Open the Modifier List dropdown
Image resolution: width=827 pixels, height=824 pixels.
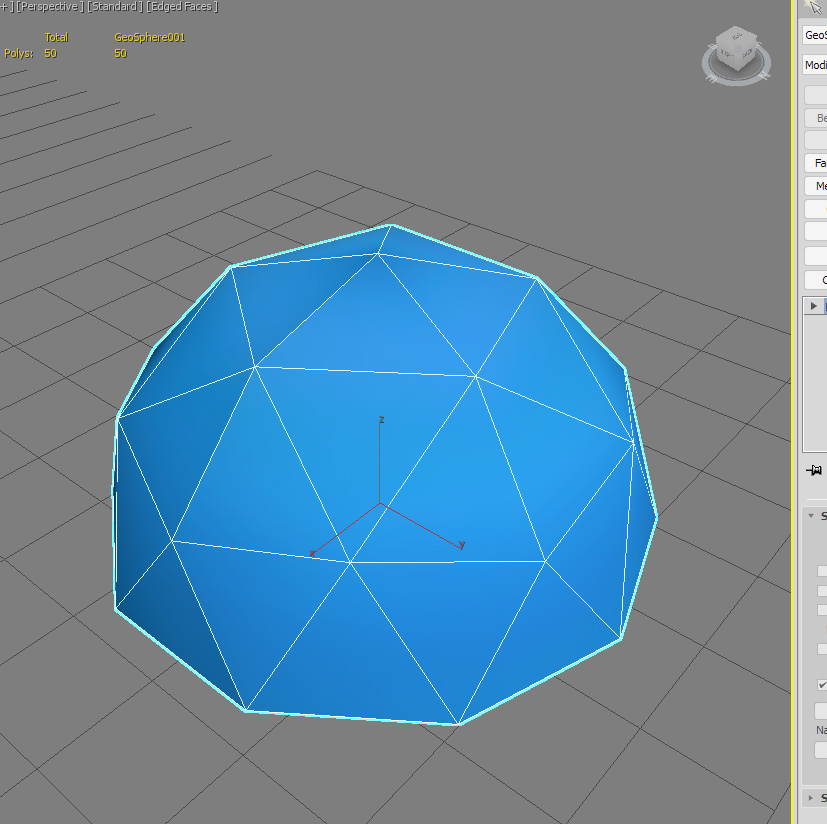point(815,64)
